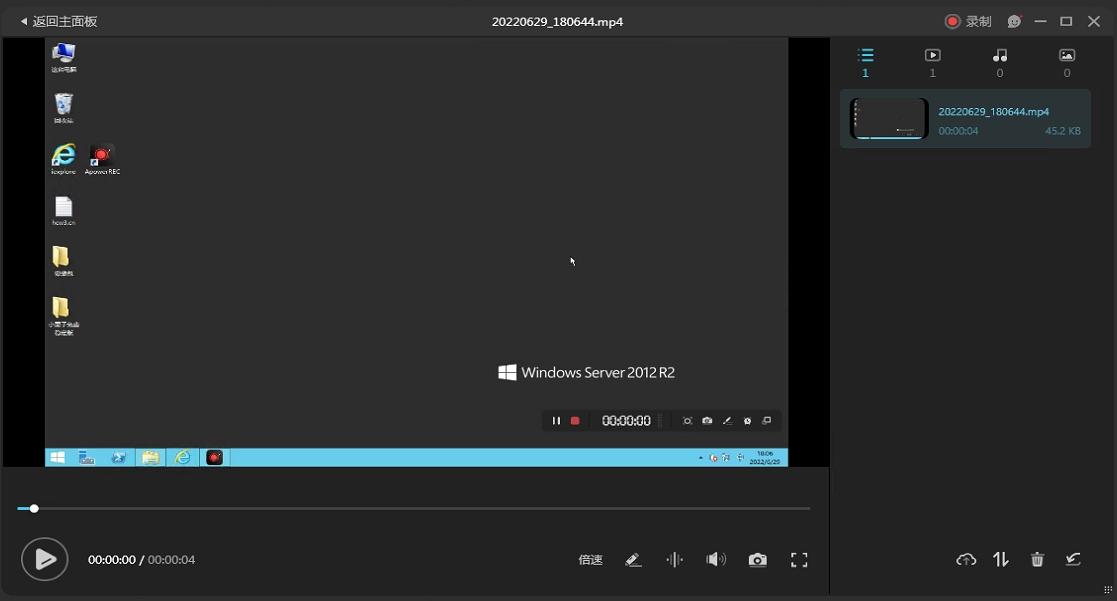Switch to the all files list tab
This screenshot has height=601, width=1117.
tap(865, 56)
